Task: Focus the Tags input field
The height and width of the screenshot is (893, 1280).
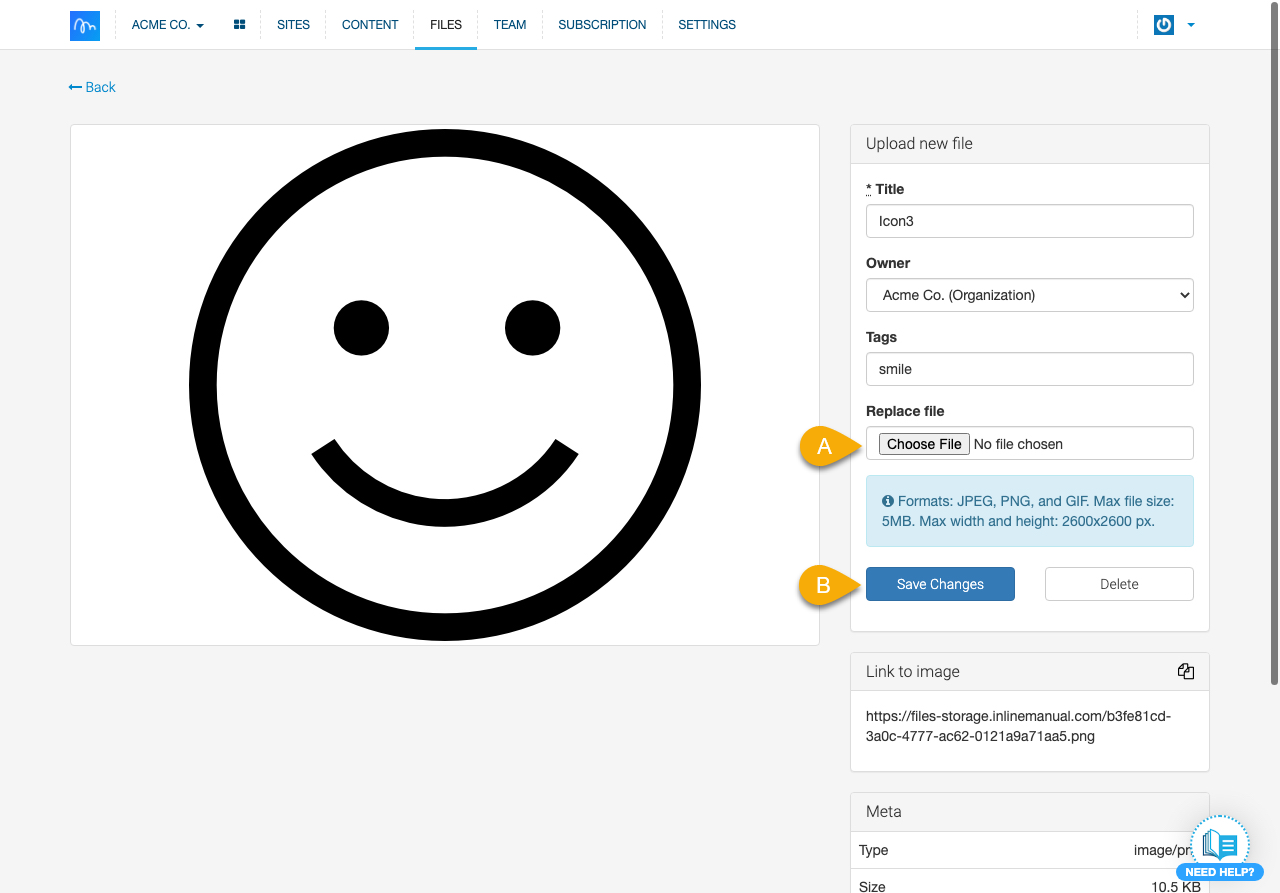Action: (1029, 369)
